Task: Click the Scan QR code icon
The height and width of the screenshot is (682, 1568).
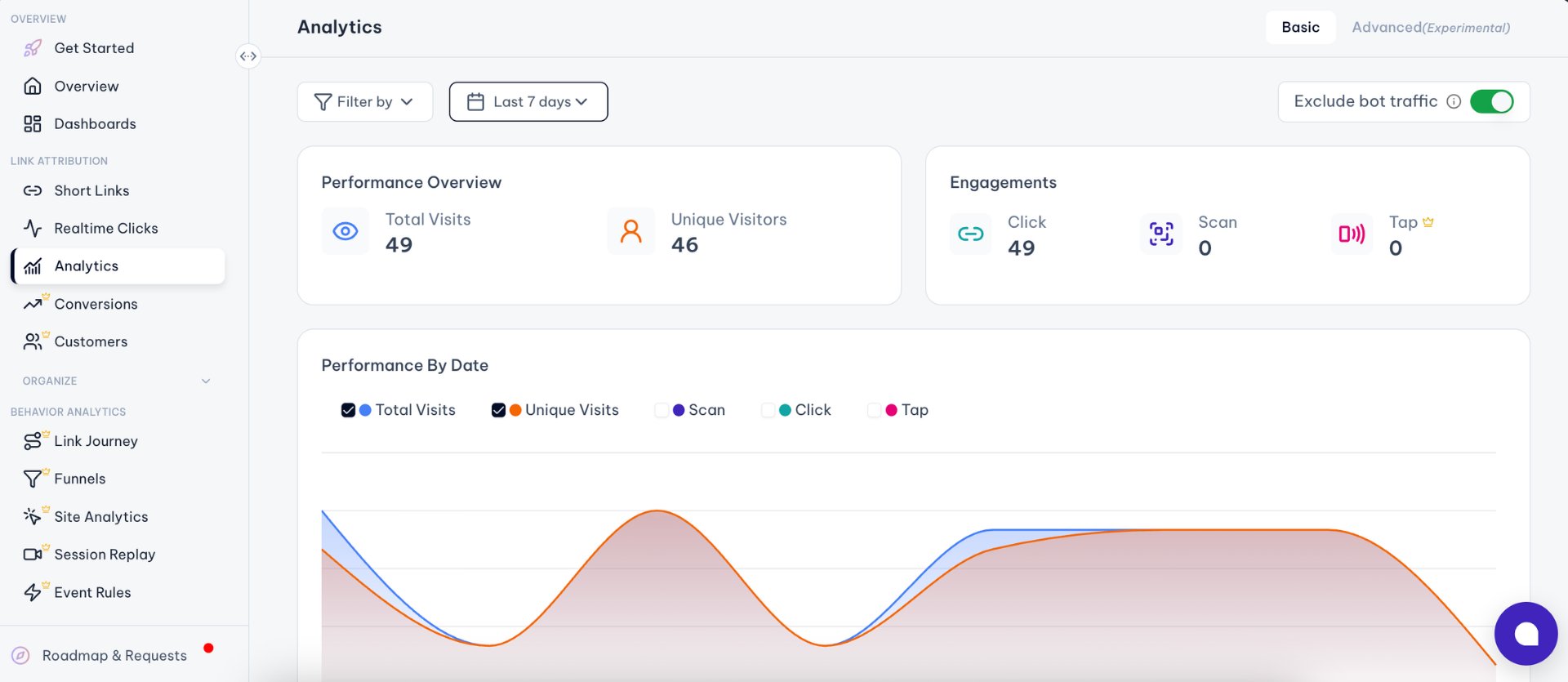Action: pos(1161,234)
